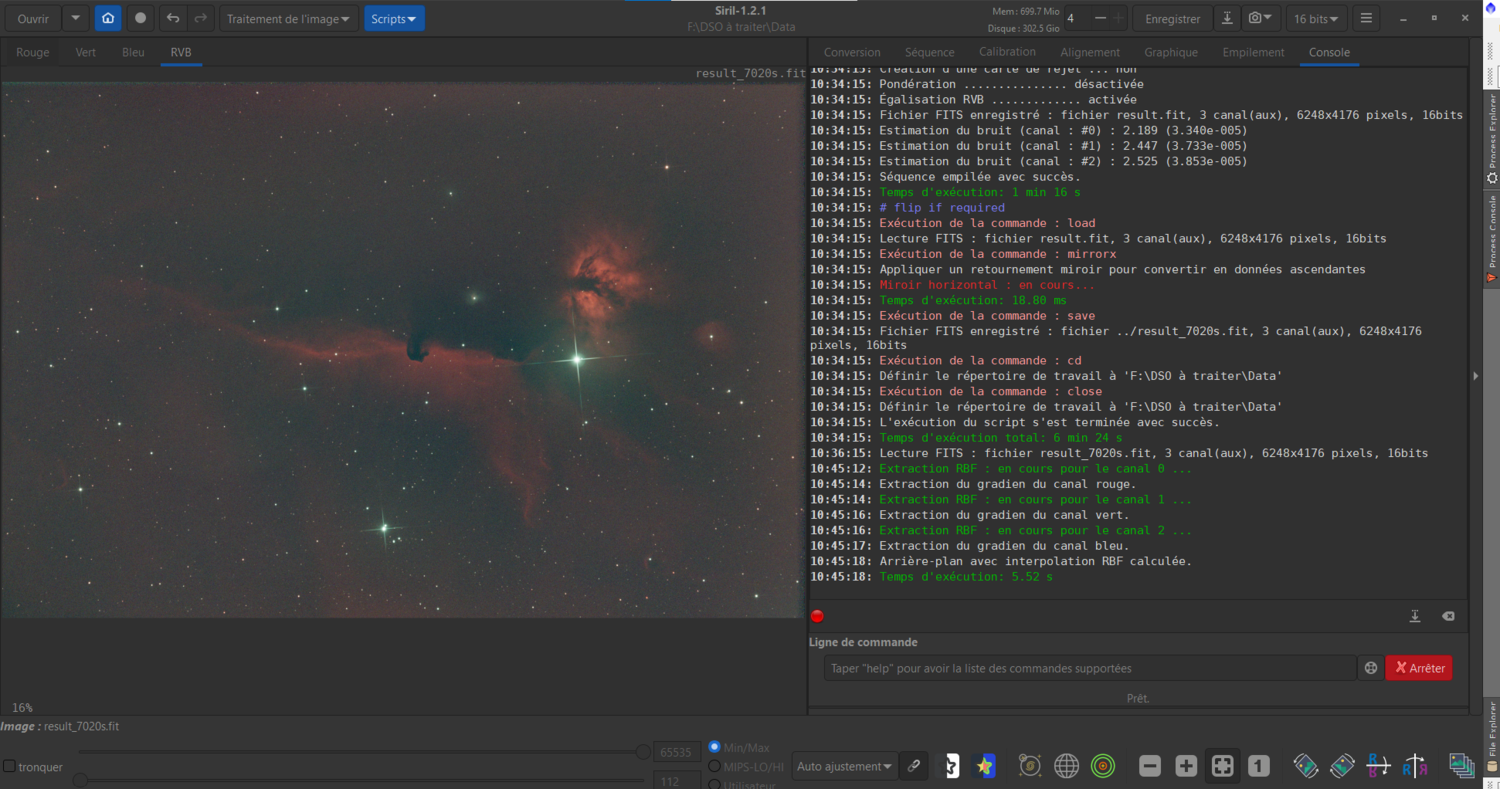The image size is (1500, 789).
Task: Rotate image counterclockwise icon
Action: tap(1306, 766)
